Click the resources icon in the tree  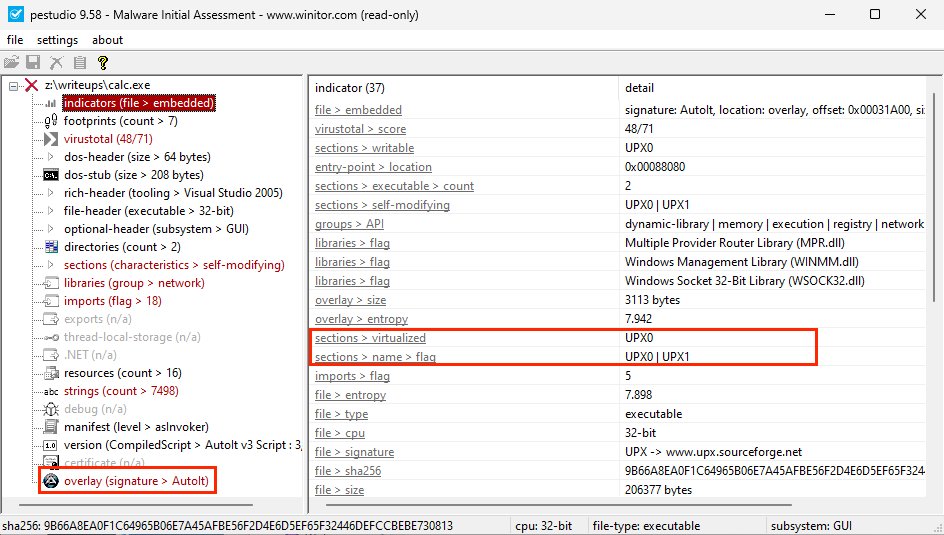(x=51, y=373)
